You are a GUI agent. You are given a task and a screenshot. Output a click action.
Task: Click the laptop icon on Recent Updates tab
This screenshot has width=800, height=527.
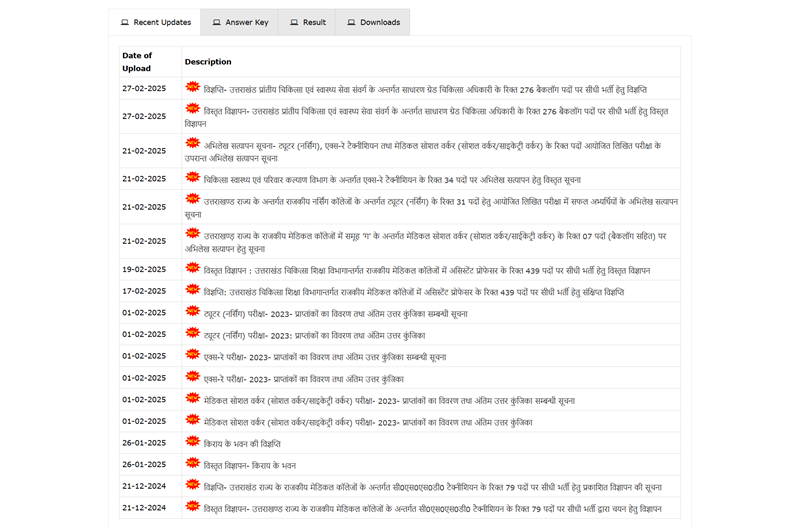tap(124, 22)
